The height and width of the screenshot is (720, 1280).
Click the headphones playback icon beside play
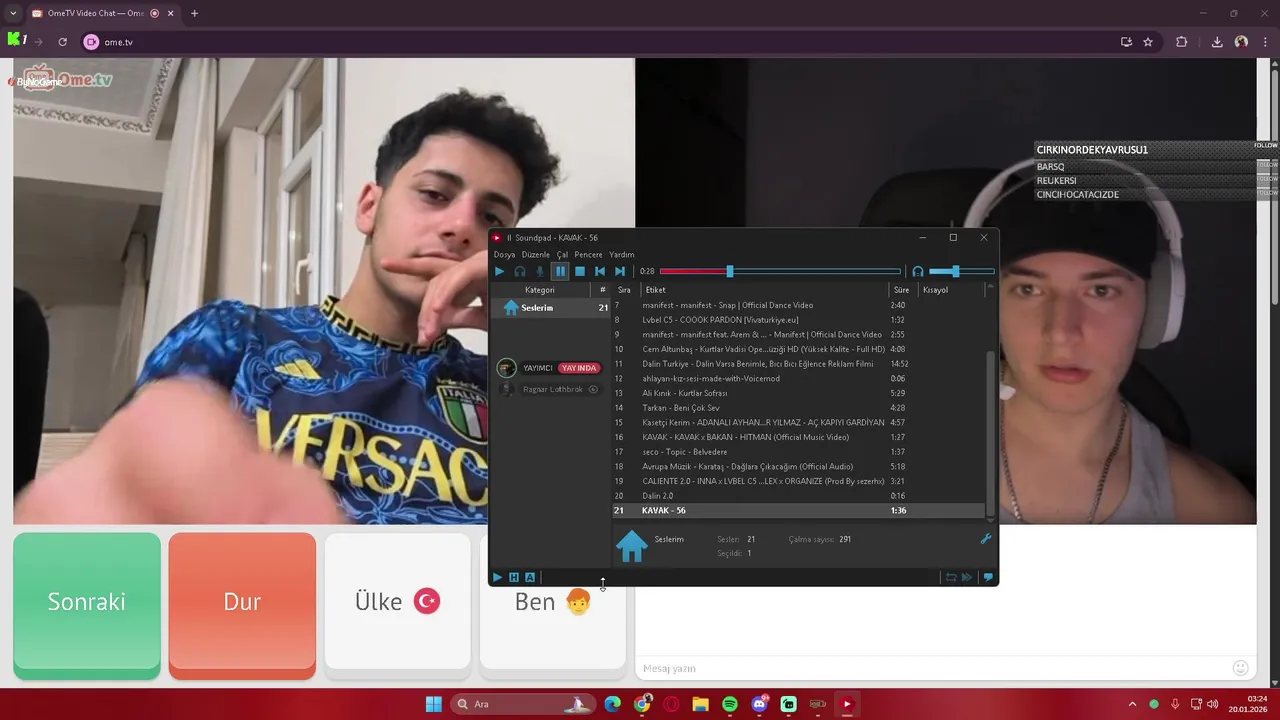pyautogui.click(x=520, y=271)
